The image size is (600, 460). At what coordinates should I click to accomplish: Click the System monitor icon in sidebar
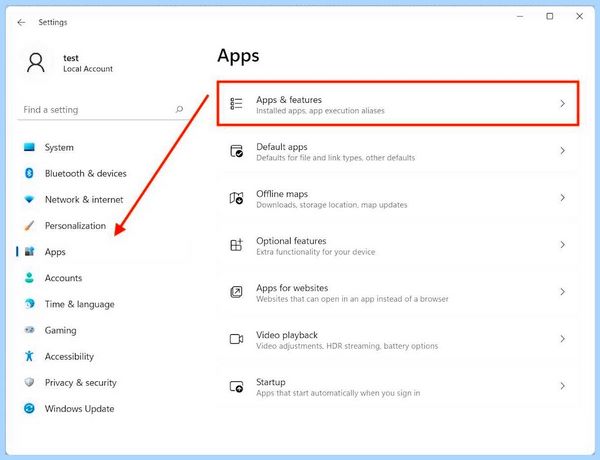coord(29,147)
